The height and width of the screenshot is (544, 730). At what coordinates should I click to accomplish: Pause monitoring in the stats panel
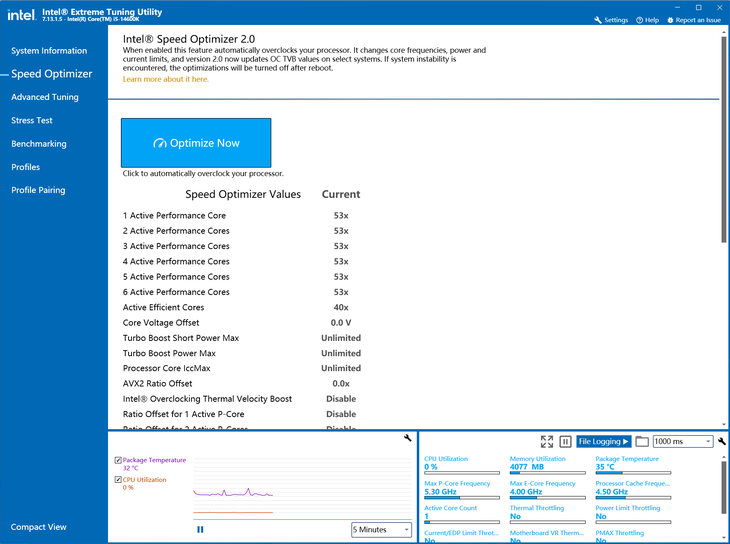pos(565,441)
